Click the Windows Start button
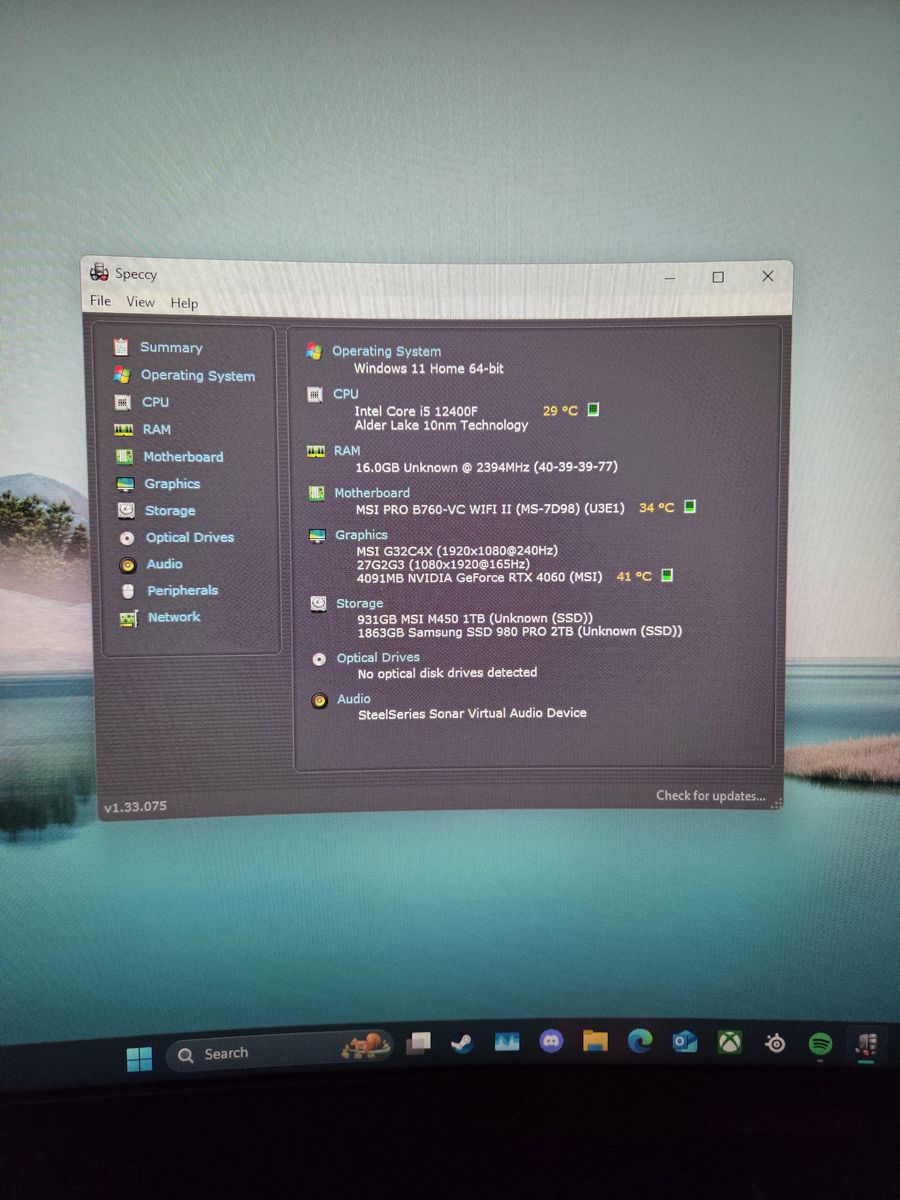This screenshot has height=1200, width=900. 140,1059
